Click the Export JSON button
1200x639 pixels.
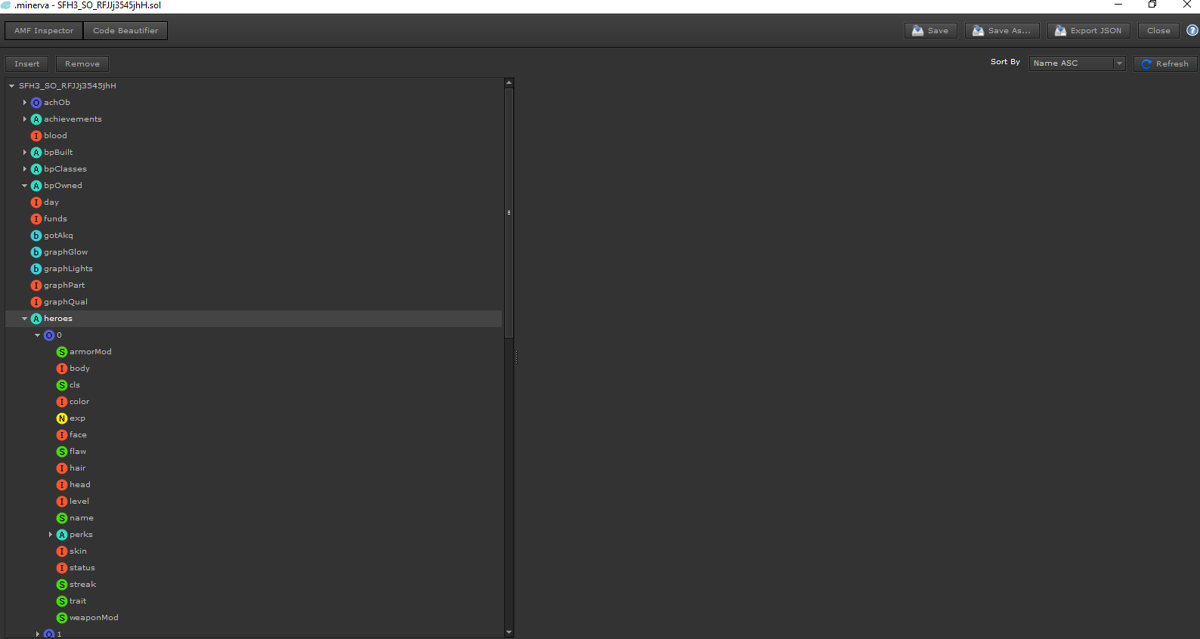pyautogui.click(x=1088, y=31)
